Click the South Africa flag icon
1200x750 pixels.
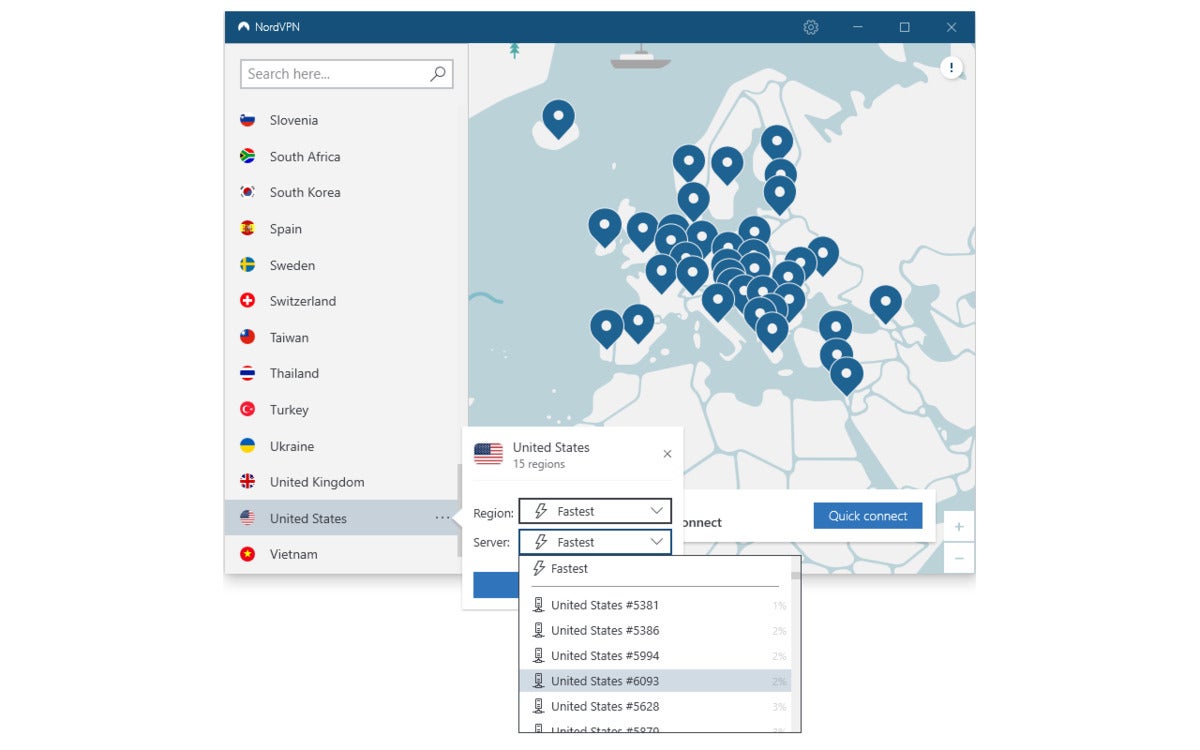[248, 156]
